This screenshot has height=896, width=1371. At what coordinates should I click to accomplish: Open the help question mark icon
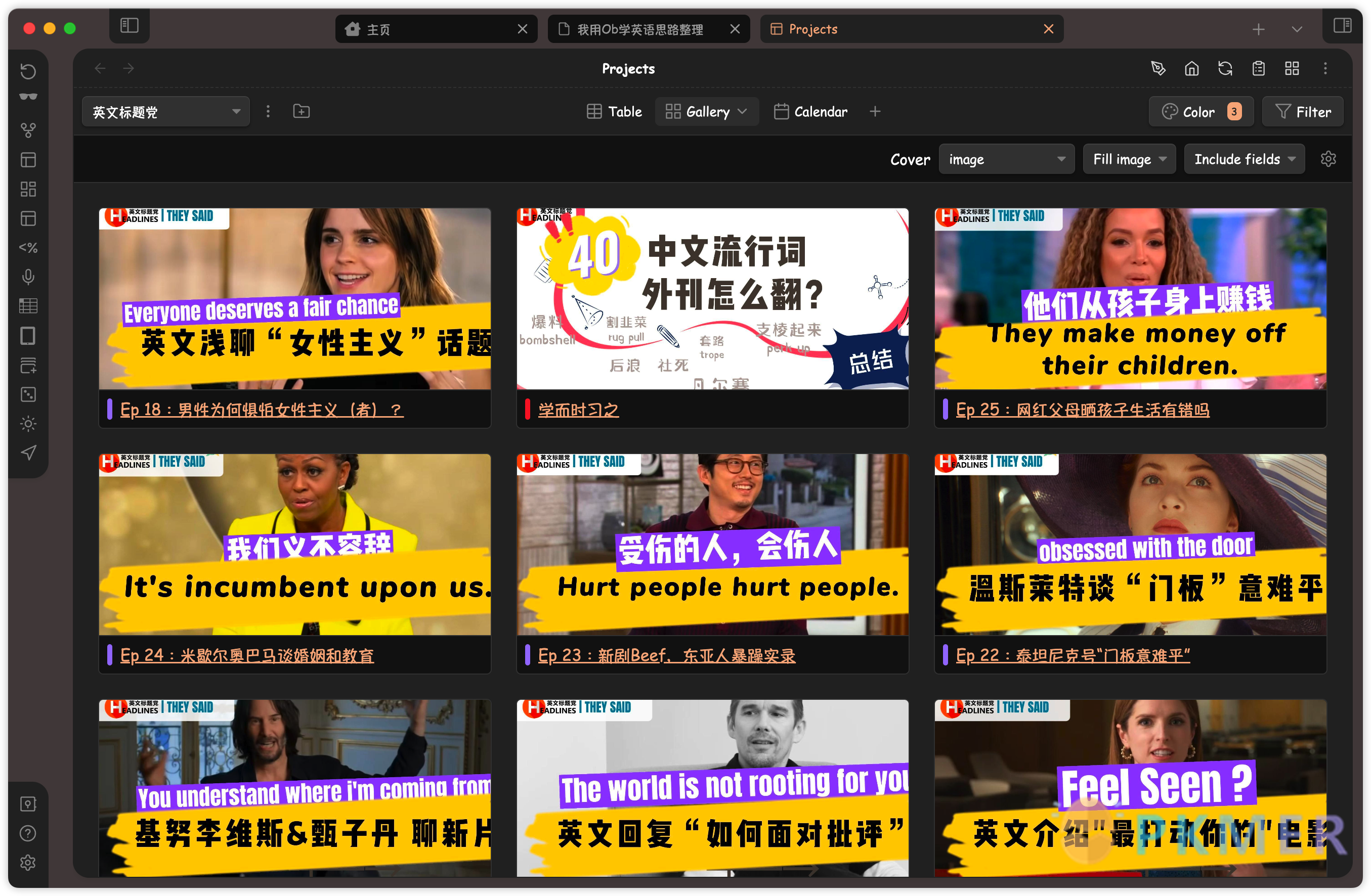click(x=28, y=833)
